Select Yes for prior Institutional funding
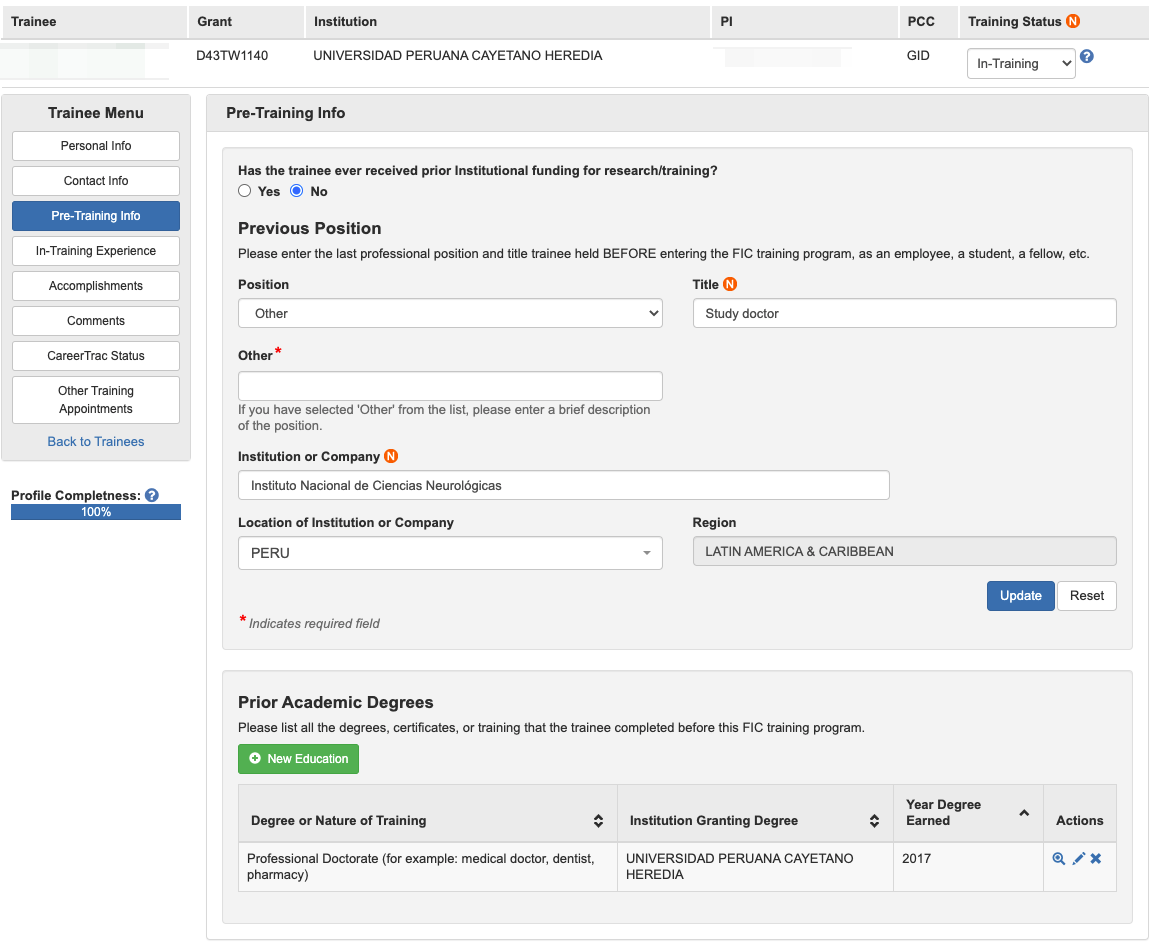 pyautogui.click(x=245, y=191)
